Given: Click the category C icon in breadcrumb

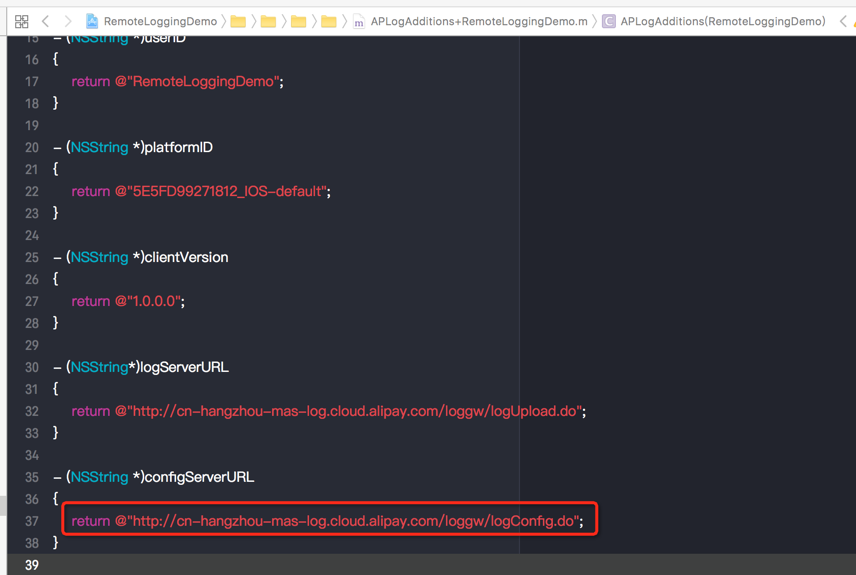Looking at the screenshot, I should 608,21.
